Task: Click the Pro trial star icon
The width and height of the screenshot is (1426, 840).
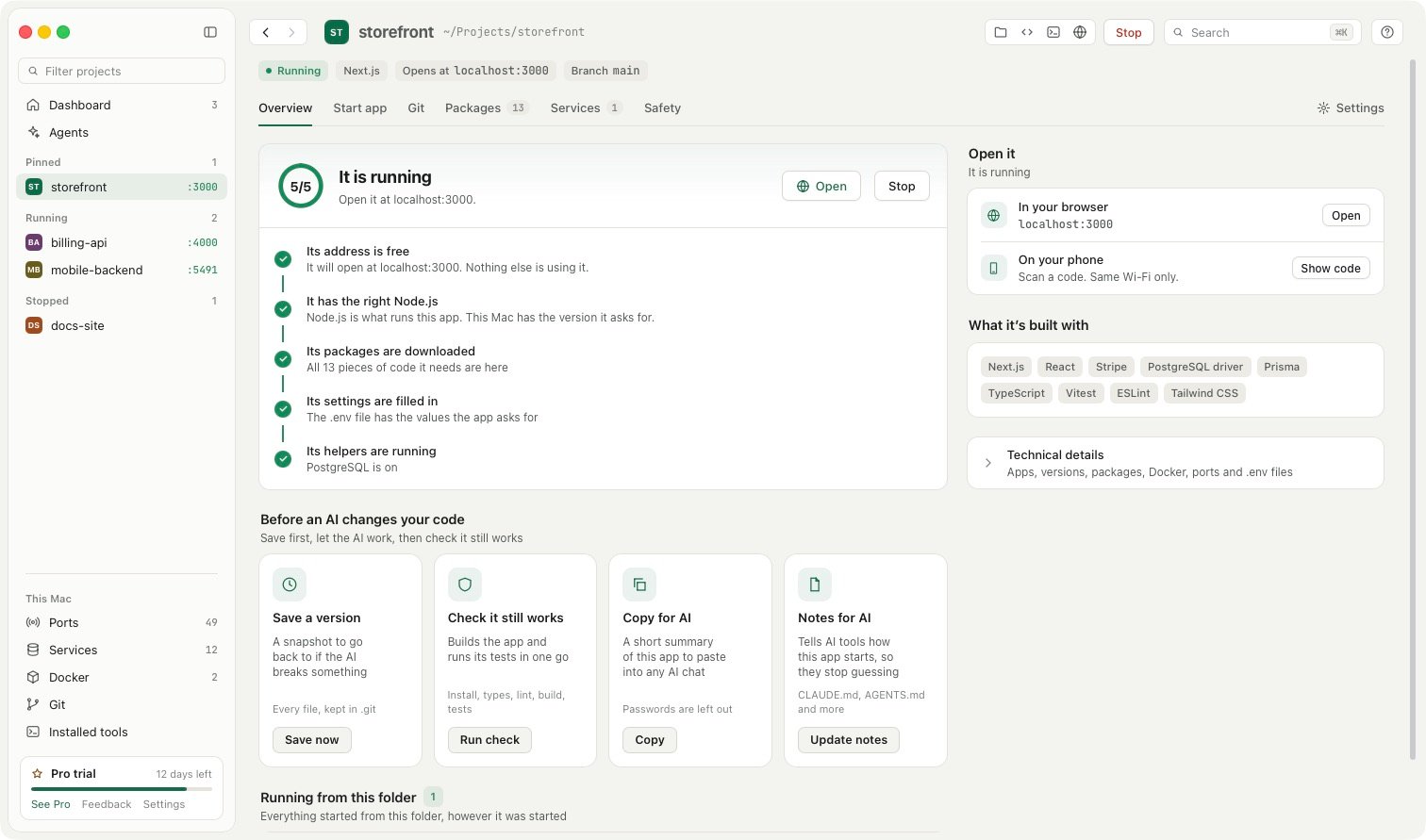Action: tap(37, 774)
